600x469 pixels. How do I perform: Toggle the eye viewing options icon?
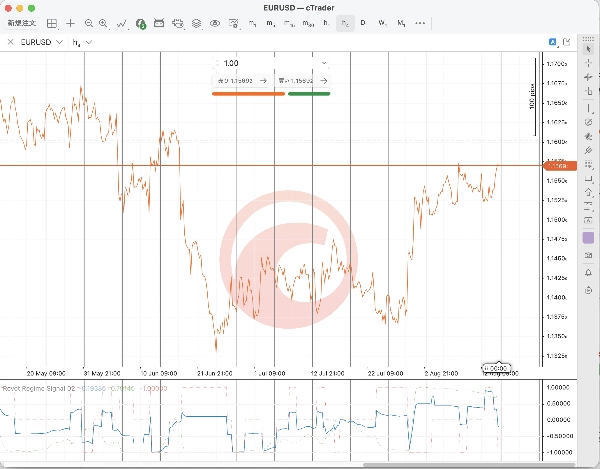click(215, 23)
